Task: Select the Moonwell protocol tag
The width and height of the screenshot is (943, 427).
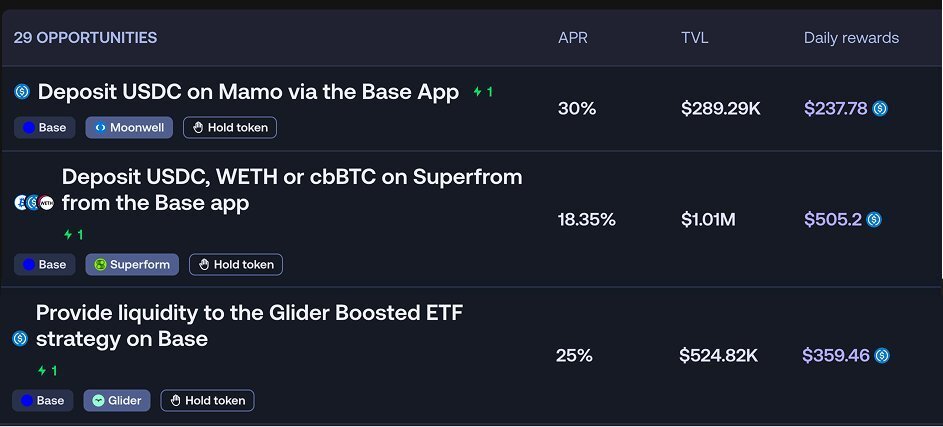Action: [x=129, y=127]
